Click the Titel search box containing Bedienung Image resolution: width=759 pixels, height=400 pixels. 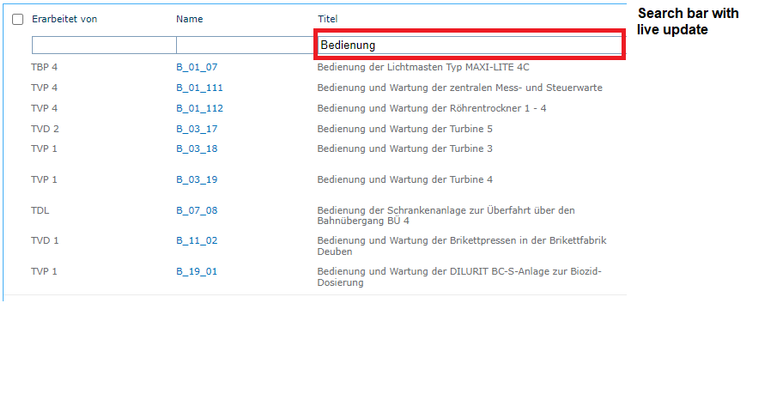coord(470,45)
